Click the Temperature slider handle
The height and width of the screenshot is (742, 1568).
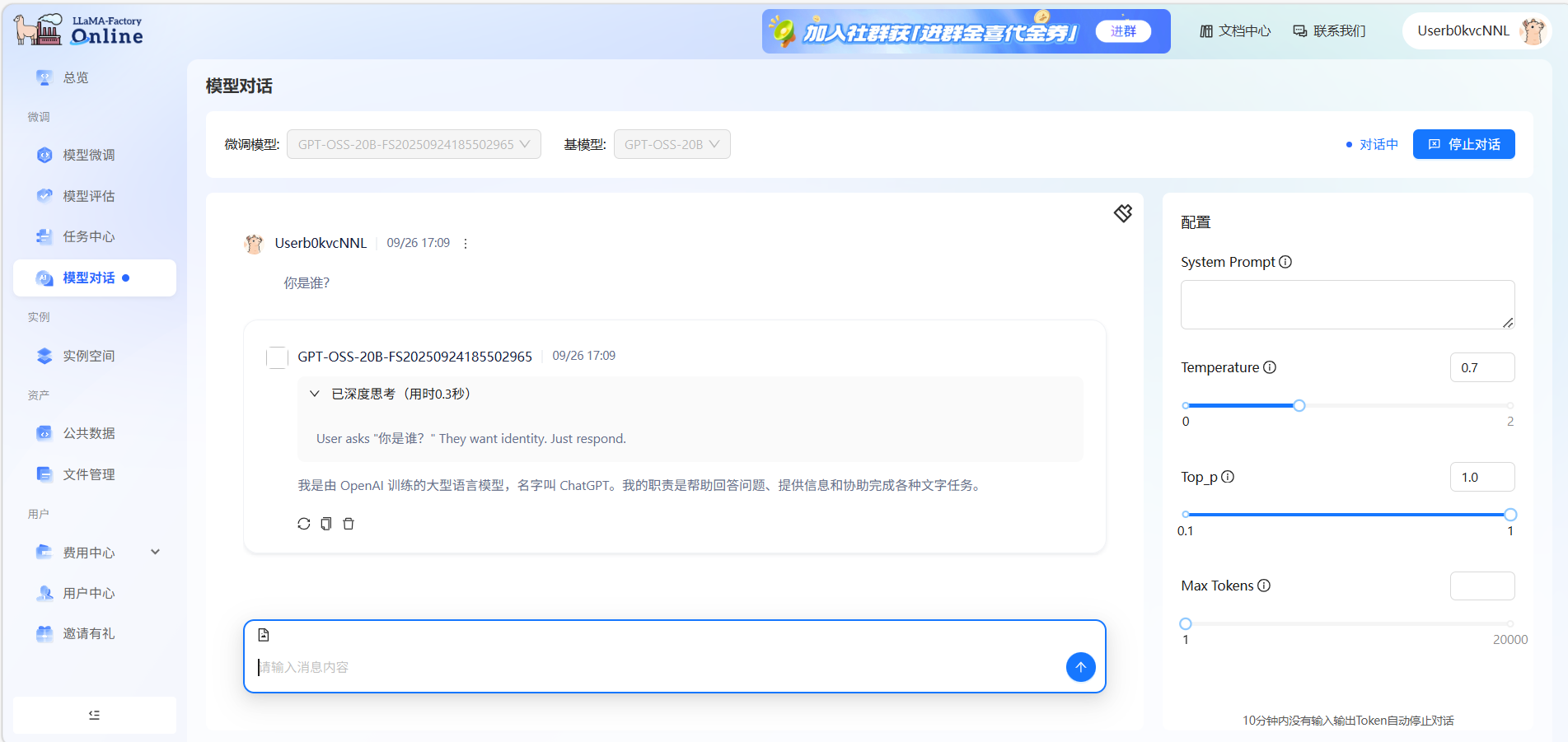[1299, 405]
